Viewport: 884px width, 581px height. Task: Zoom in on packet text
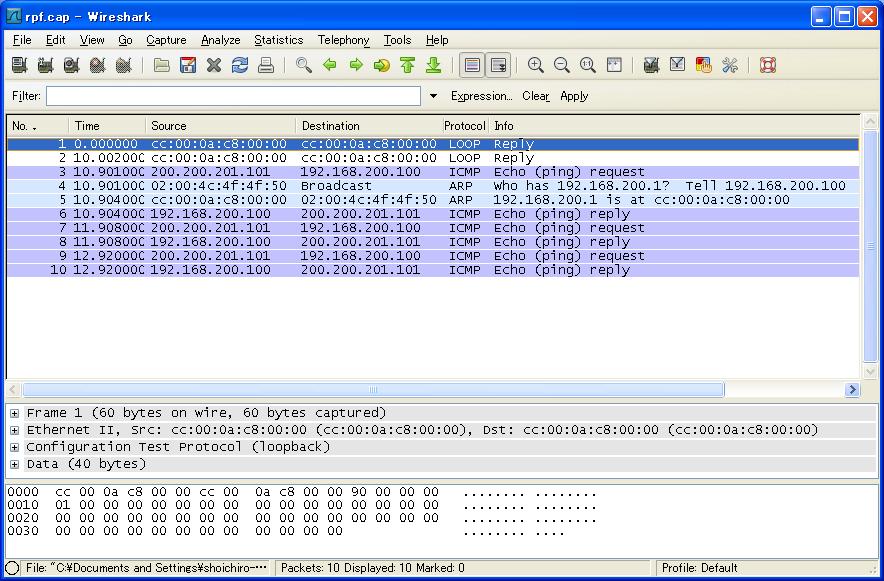click(536, 65)
